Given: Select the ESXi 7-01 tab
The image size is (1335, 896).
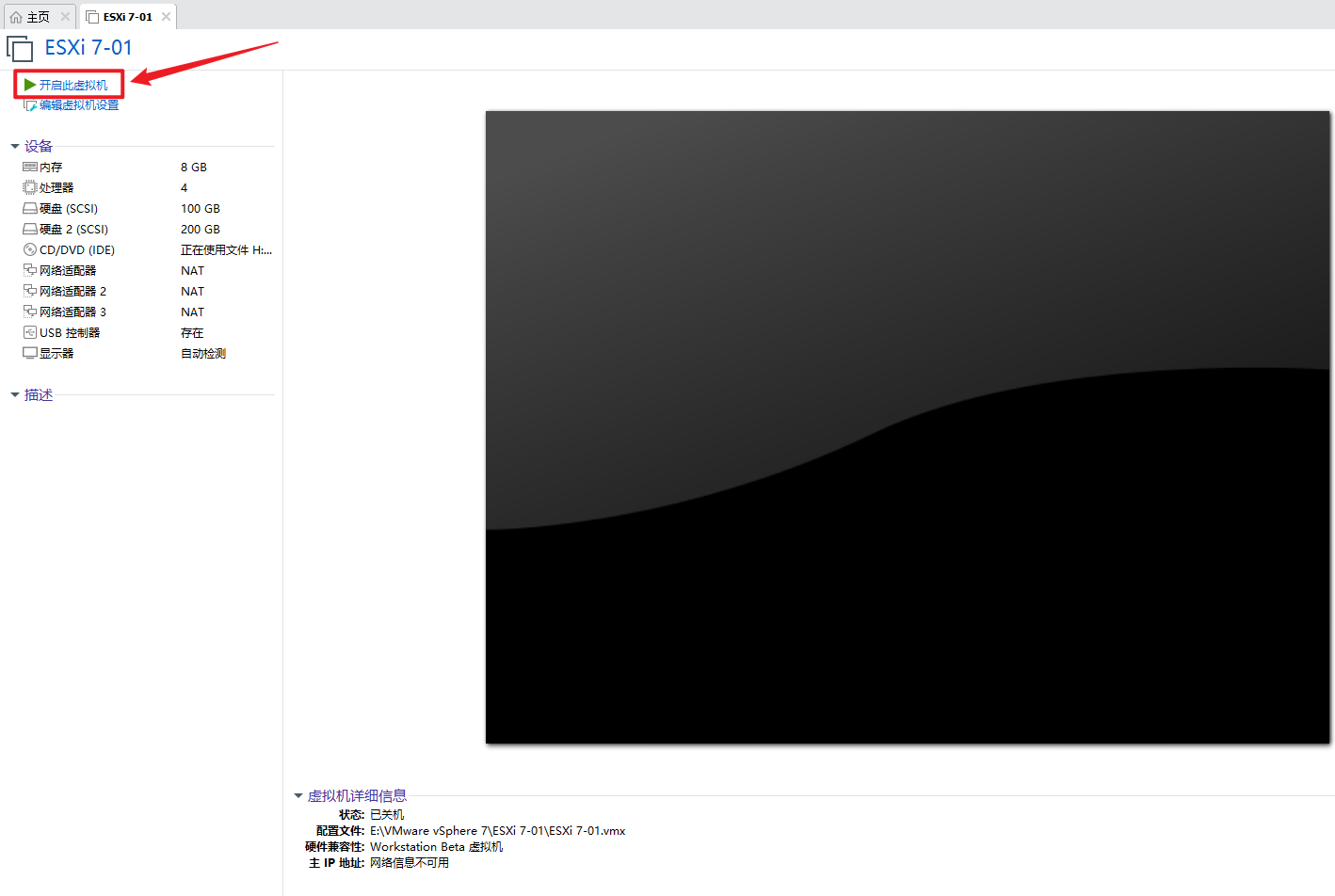Looking at the screenshot, I should pos(128,17).
